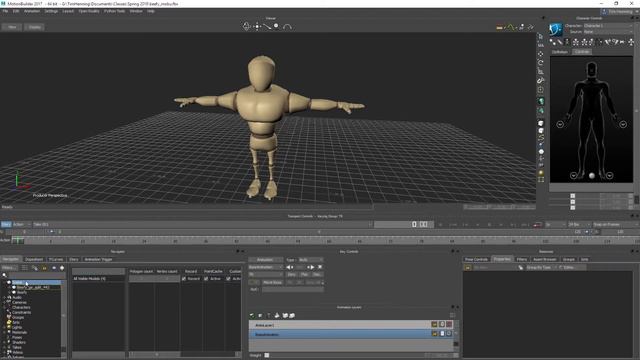Select the viewer pan/travelling icon

pos(257,27)
